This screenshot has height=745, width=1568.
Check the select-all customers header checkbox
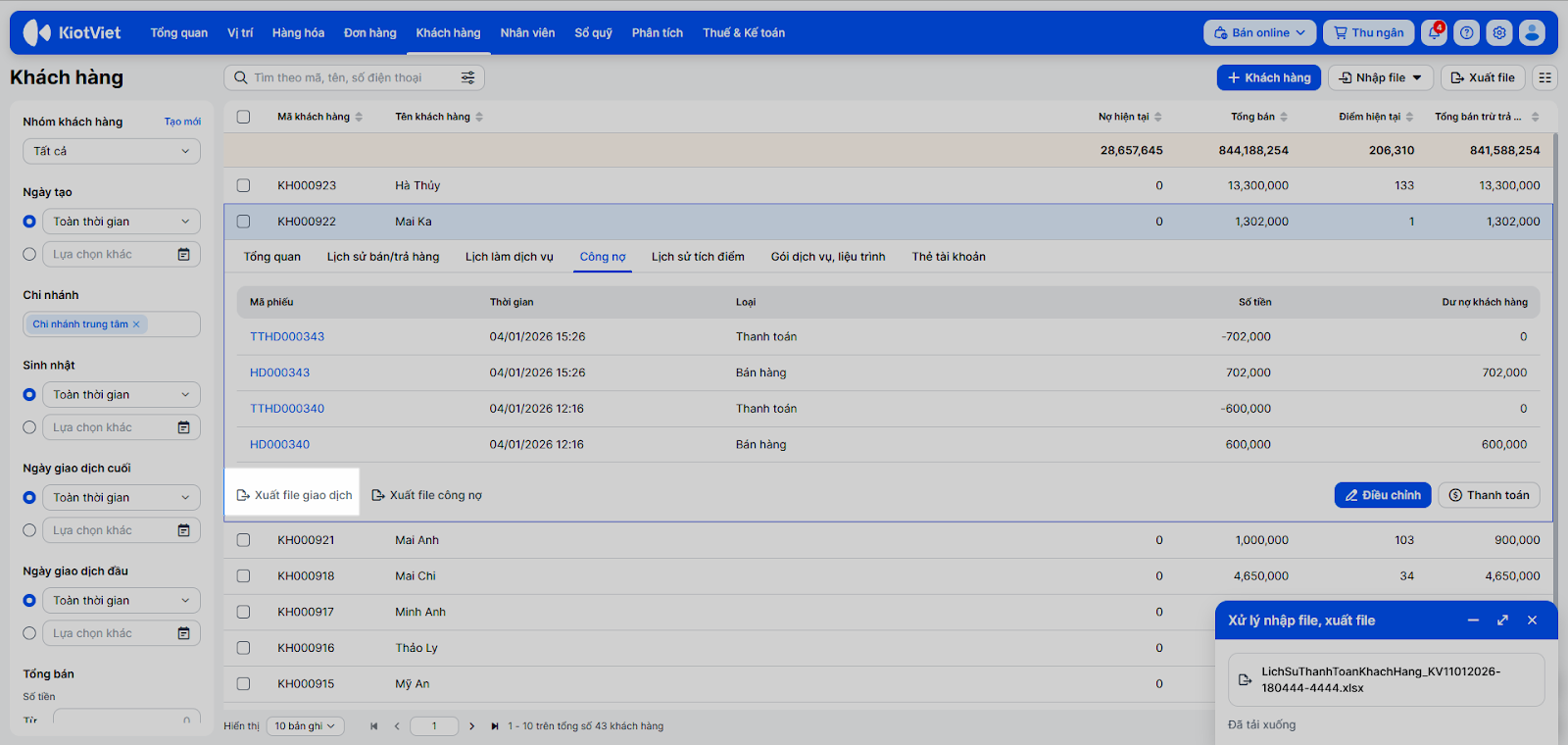pyautogui.click(x=243, y=117)
